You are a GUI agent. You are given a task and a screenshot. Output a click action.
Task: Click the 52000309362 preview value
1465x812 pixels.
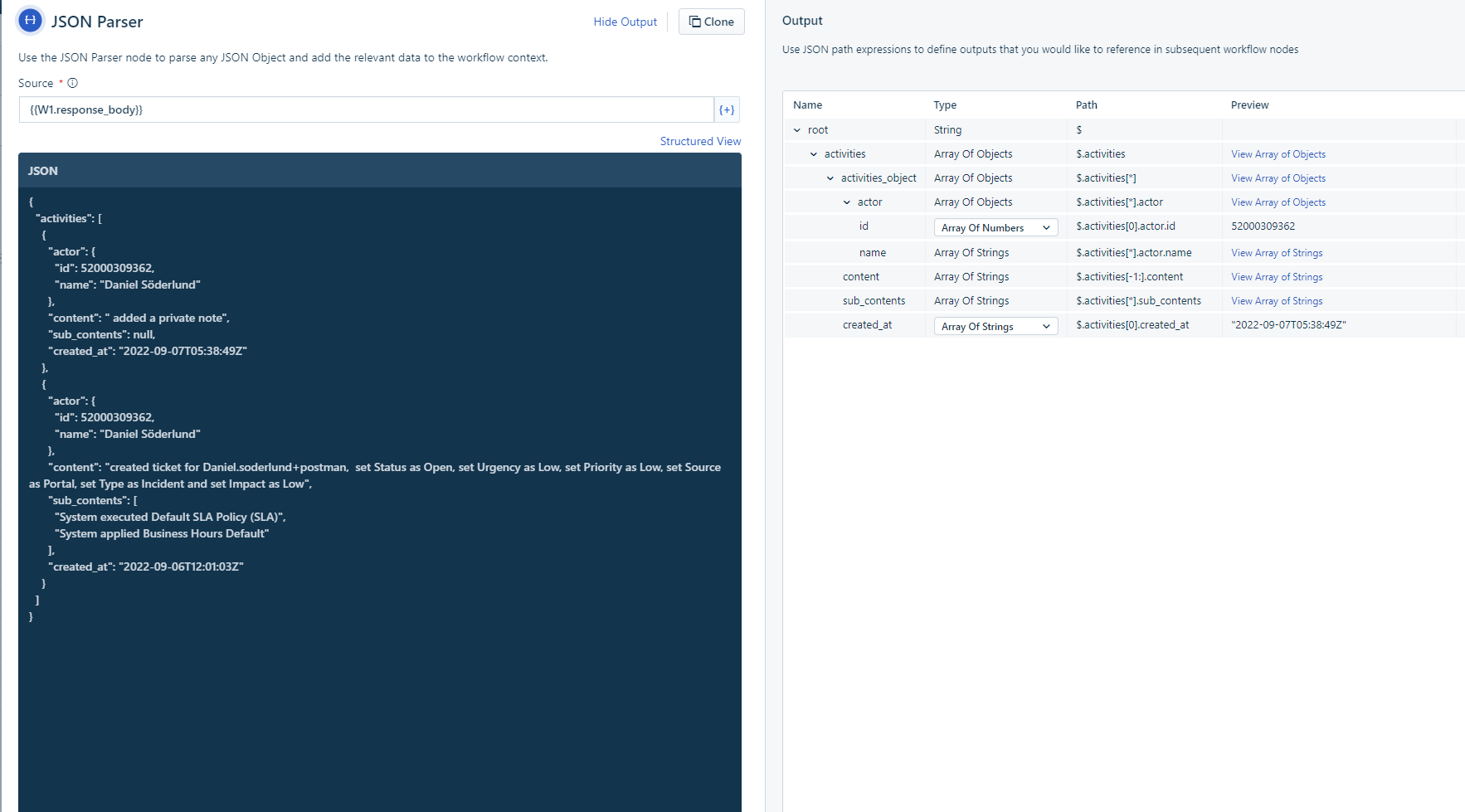[x=1263, y=226]
